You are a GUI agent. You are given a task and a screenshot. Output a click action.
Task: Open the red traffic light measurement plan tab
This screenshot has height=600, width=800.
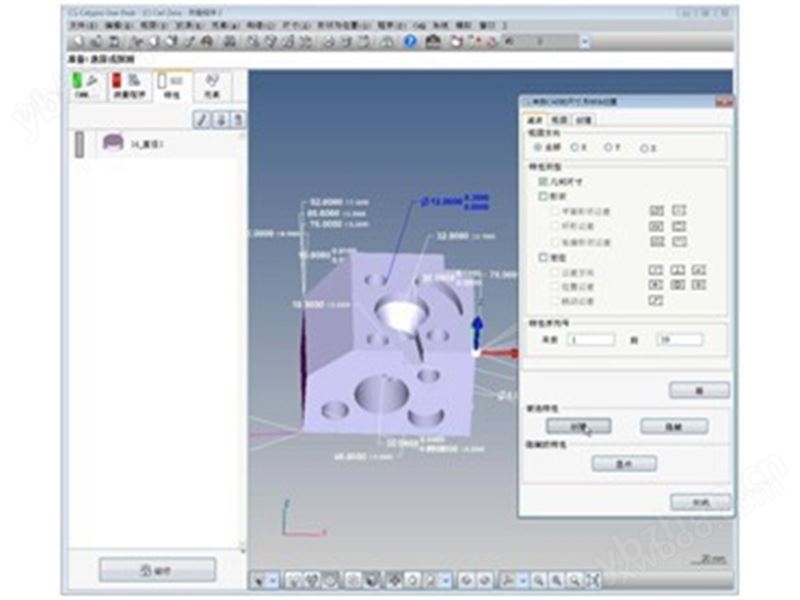pos(129,86)
